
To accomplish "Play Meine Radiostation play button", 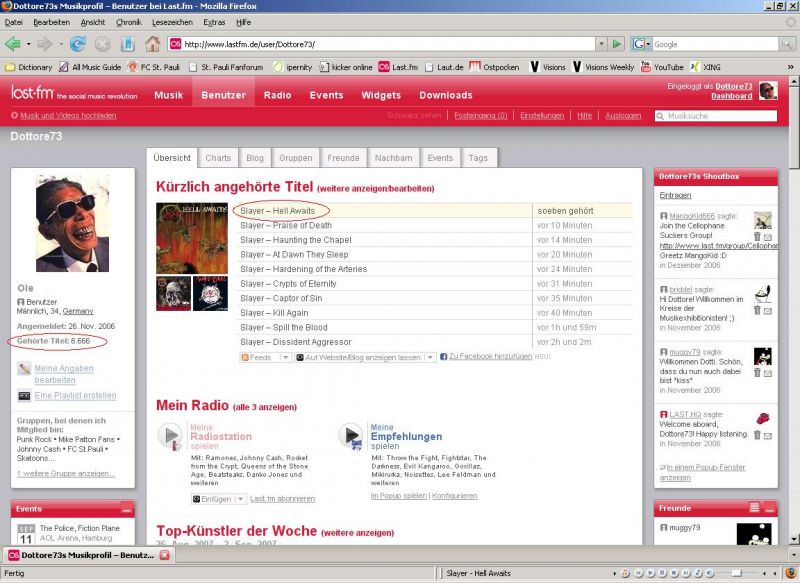I will pos(171,436).
